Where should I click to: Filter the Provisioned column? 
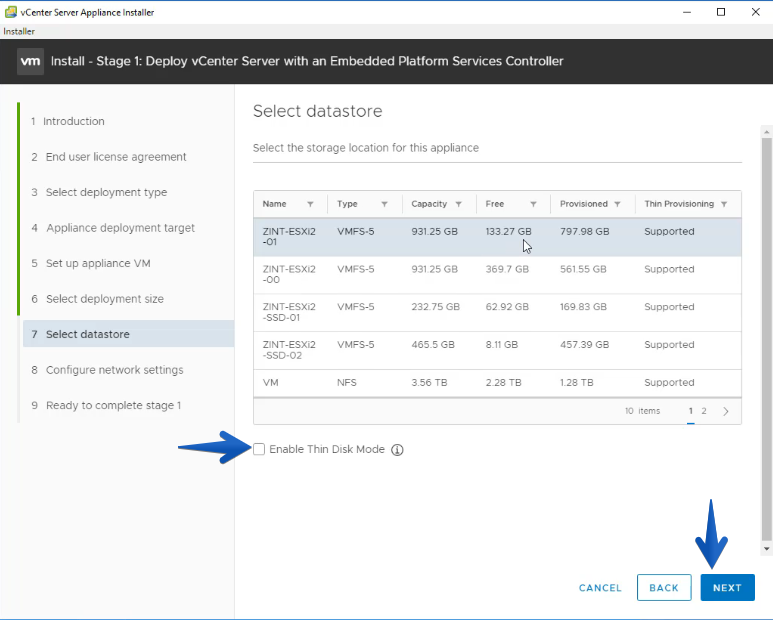coord(617,204)
